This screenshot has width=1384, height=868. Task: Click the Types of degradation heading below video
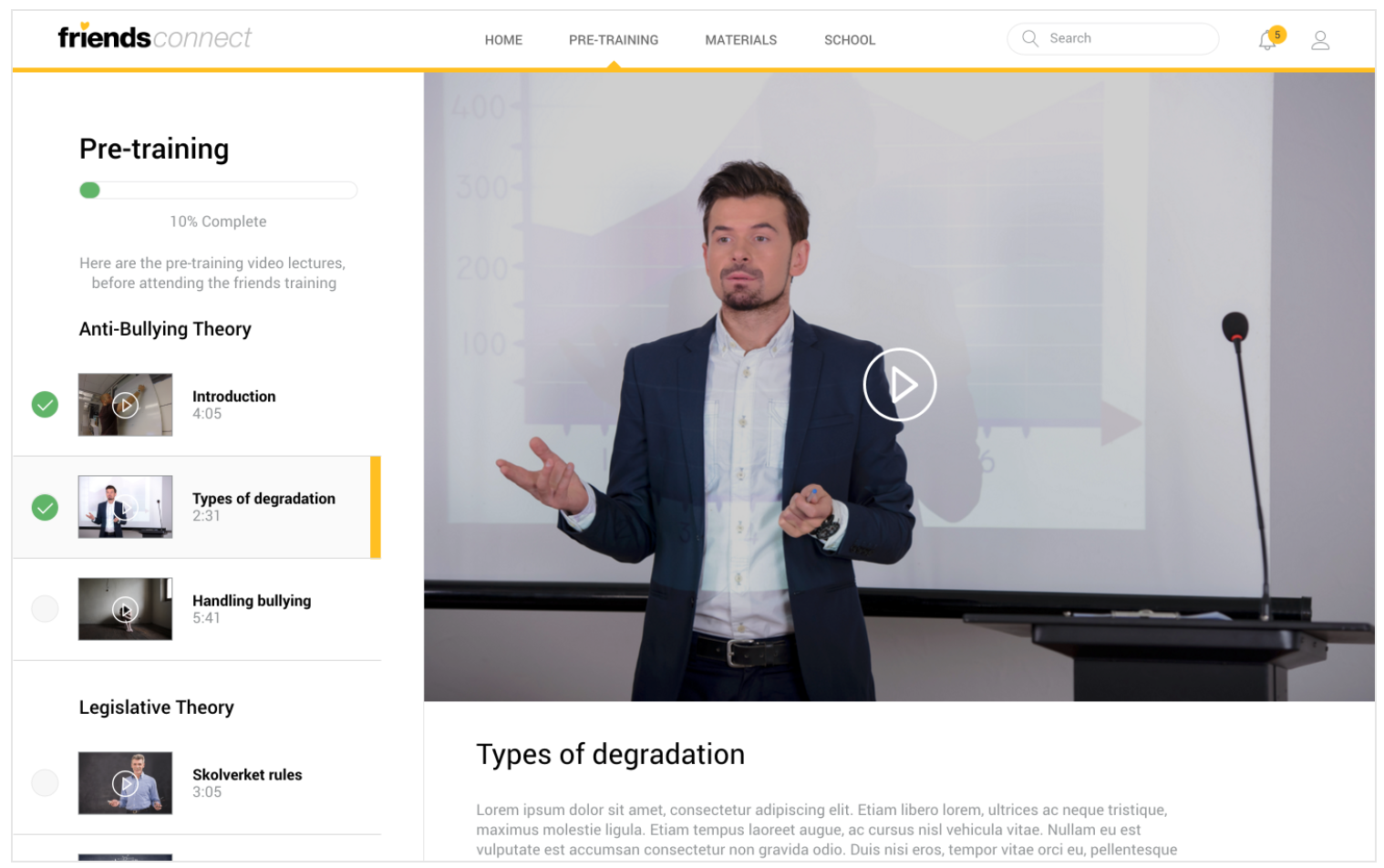(610, 754)
